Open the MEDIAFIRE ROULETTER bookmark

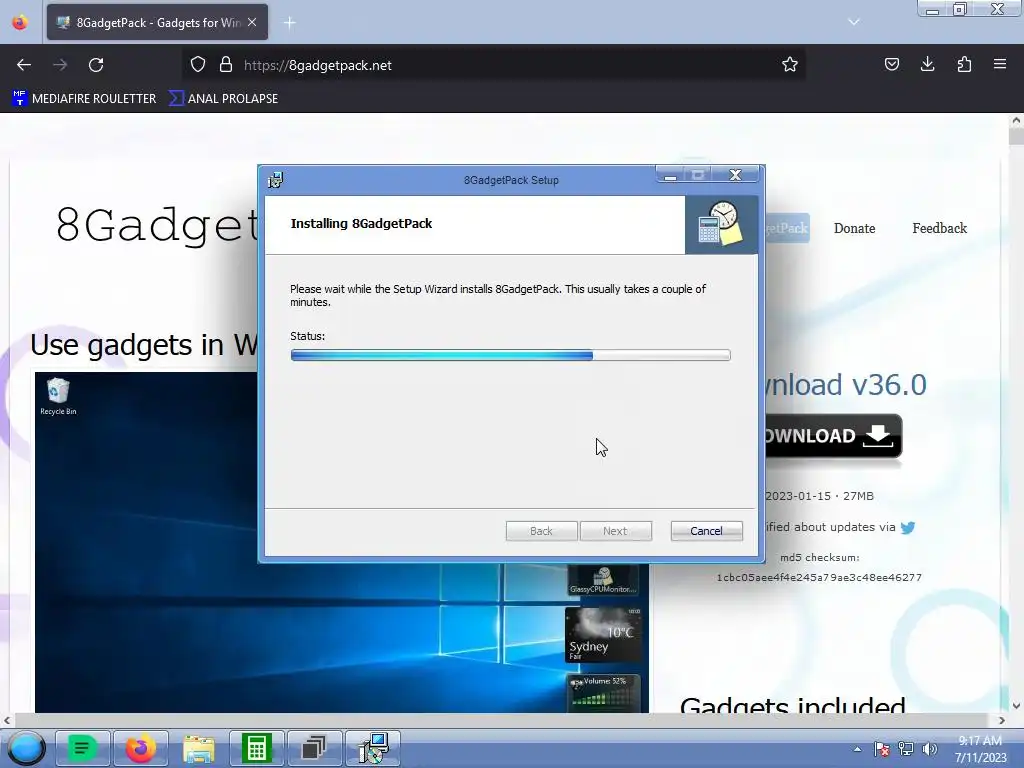(84, 99)
